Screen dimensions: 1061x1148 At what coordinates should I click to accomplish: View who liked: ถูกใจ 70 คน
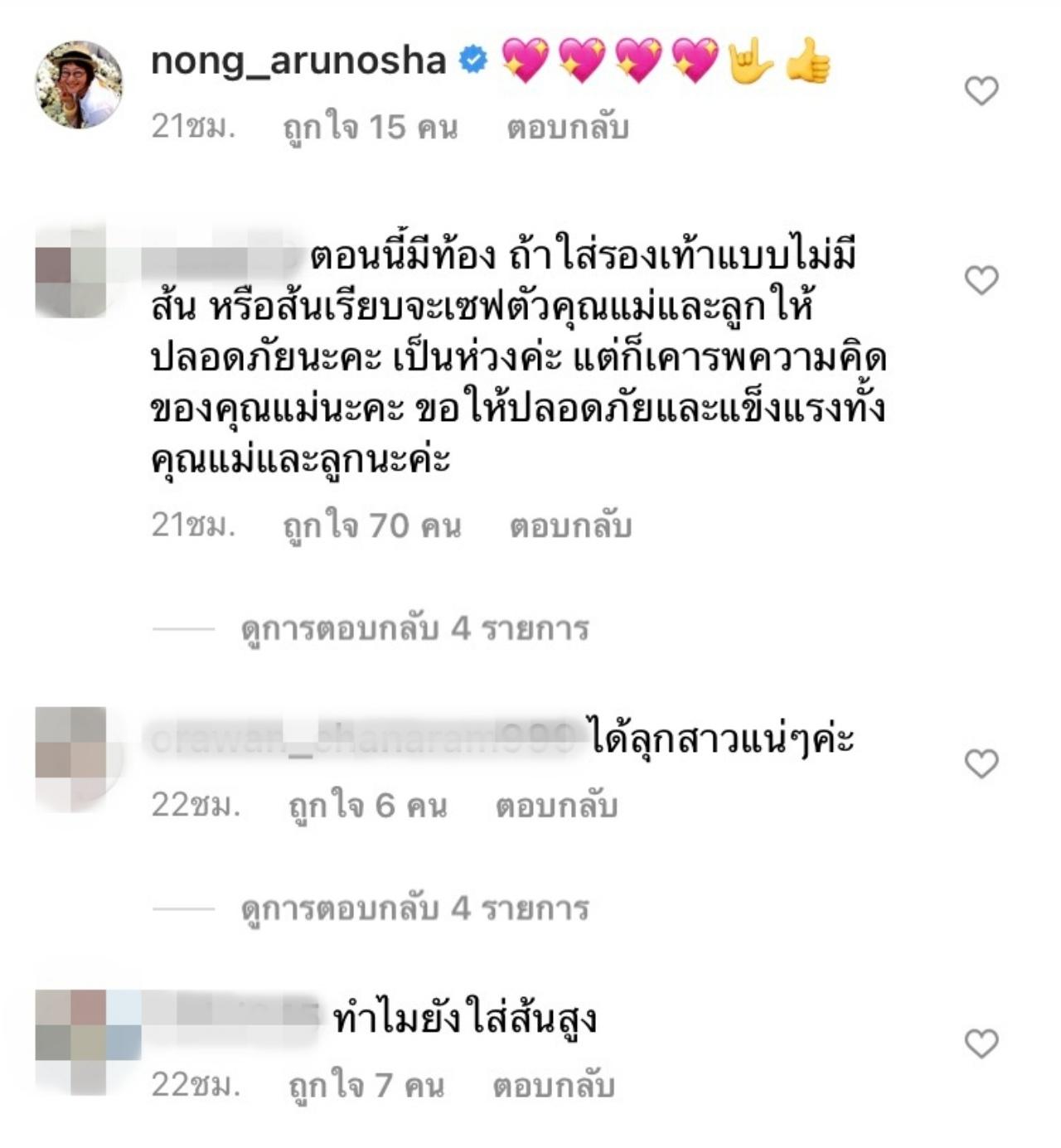pos(371,526)
